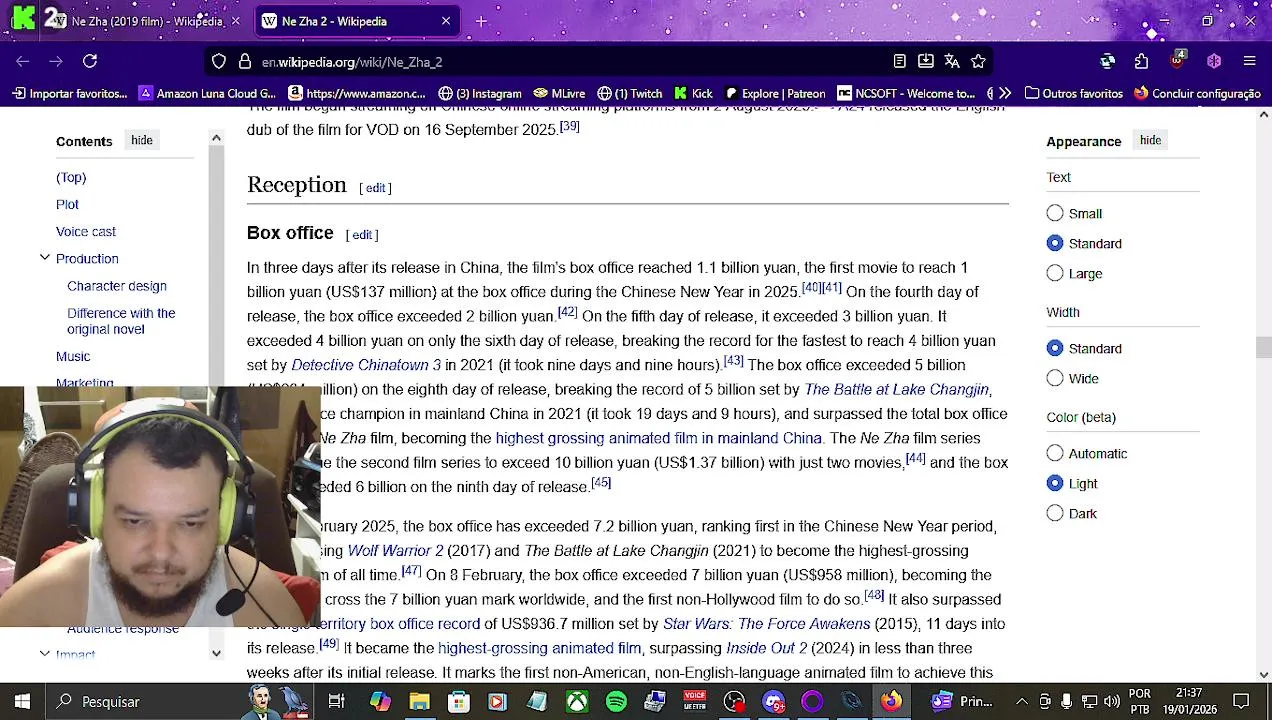
Task: Select Dark color mode
Action: (1055, 513)
